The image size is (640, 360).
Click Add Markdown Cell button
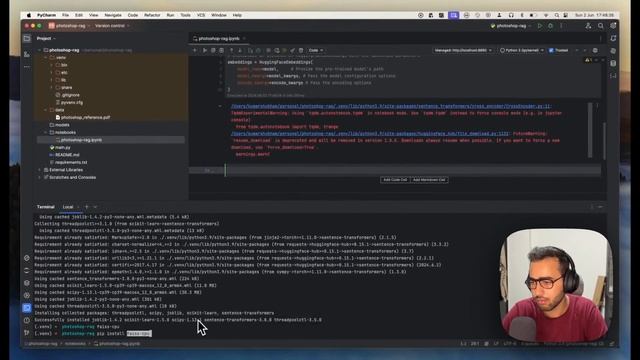[x=429, y=180]
